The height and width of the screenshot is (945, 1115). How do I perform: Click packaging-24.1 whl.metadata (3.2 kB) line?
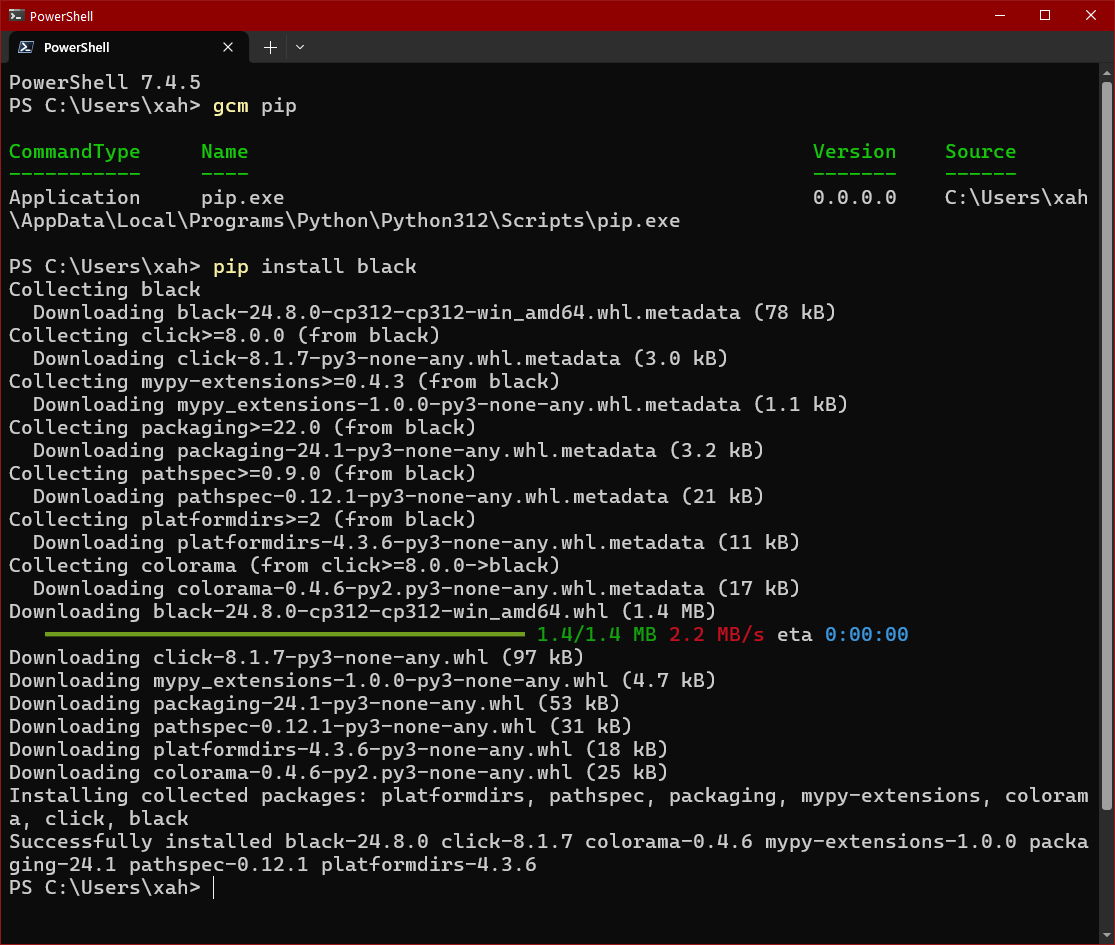[398, 451]
